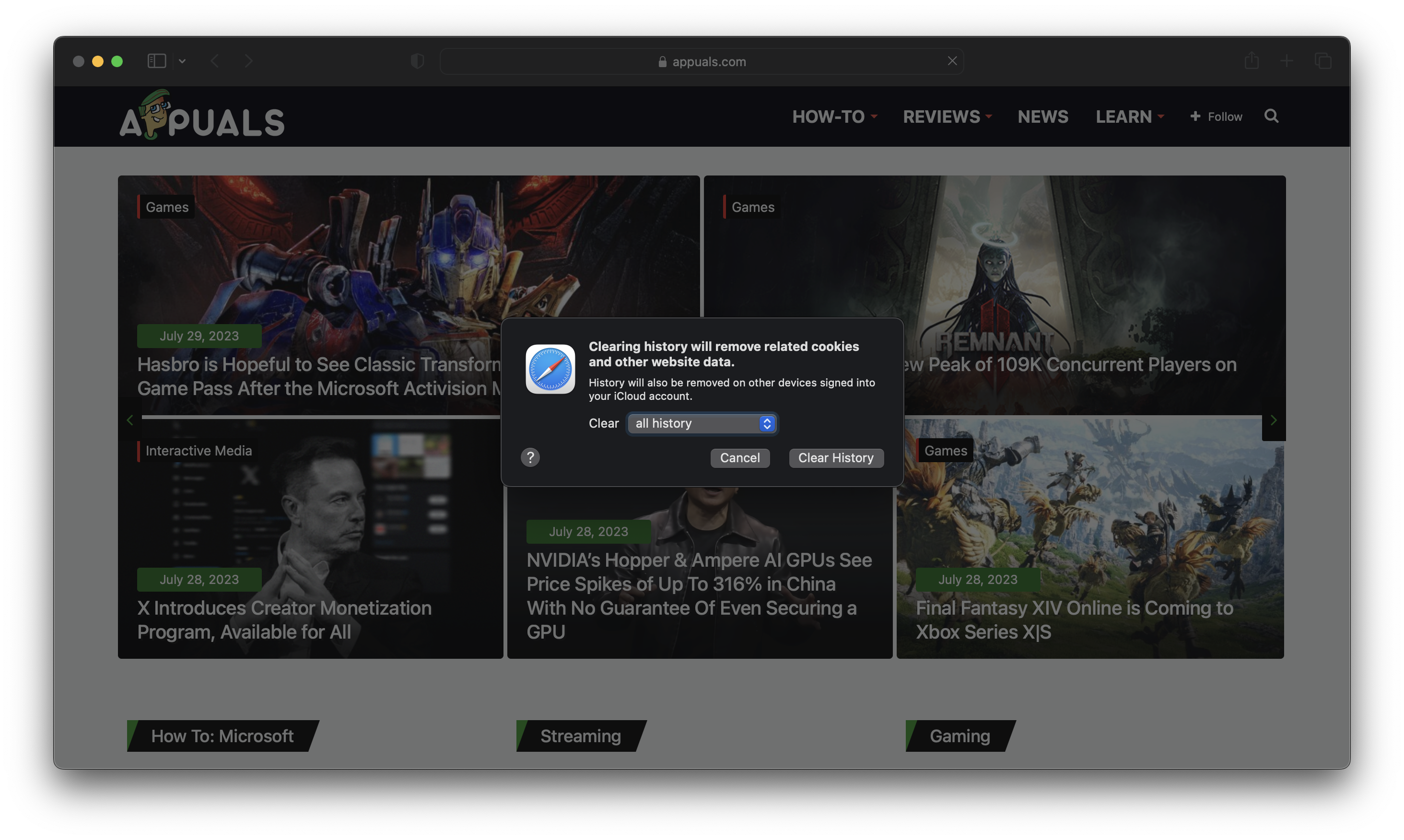Expand the sidebar options chevron
1404x840 pixels.
point(182,61)
